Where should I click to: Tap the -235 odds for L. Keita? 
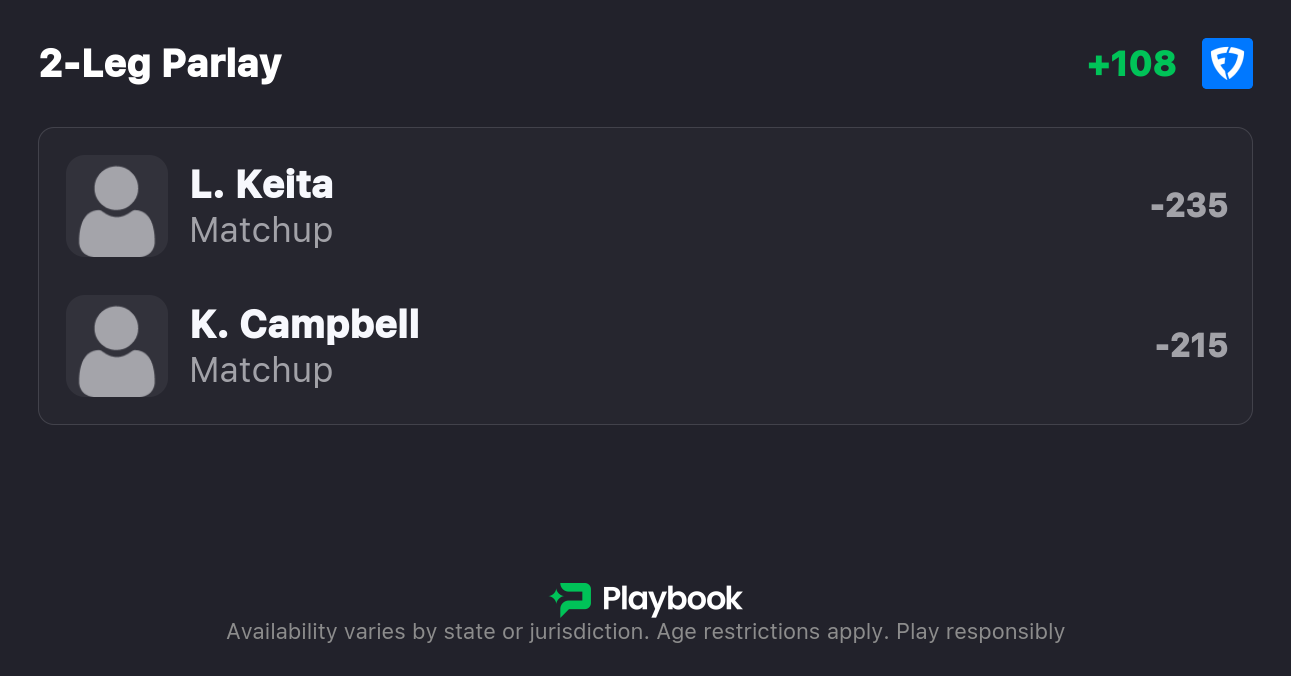pos(1189,206)
